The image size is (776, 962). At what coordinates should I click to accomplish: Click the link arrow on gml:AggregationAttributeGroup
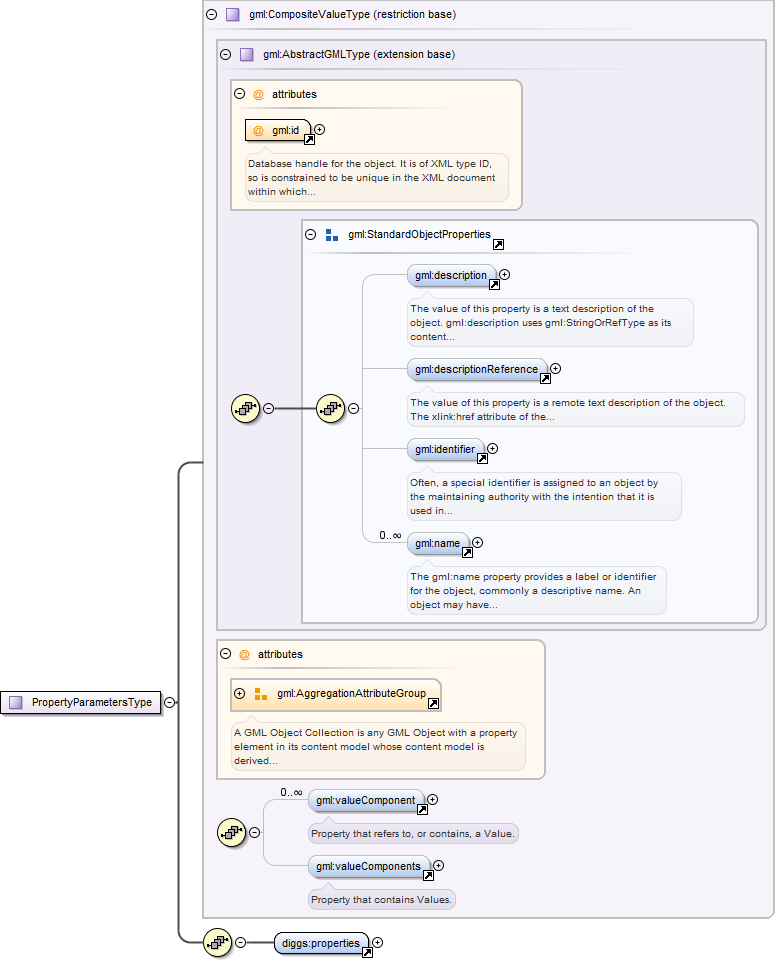(x=433, y=704)
